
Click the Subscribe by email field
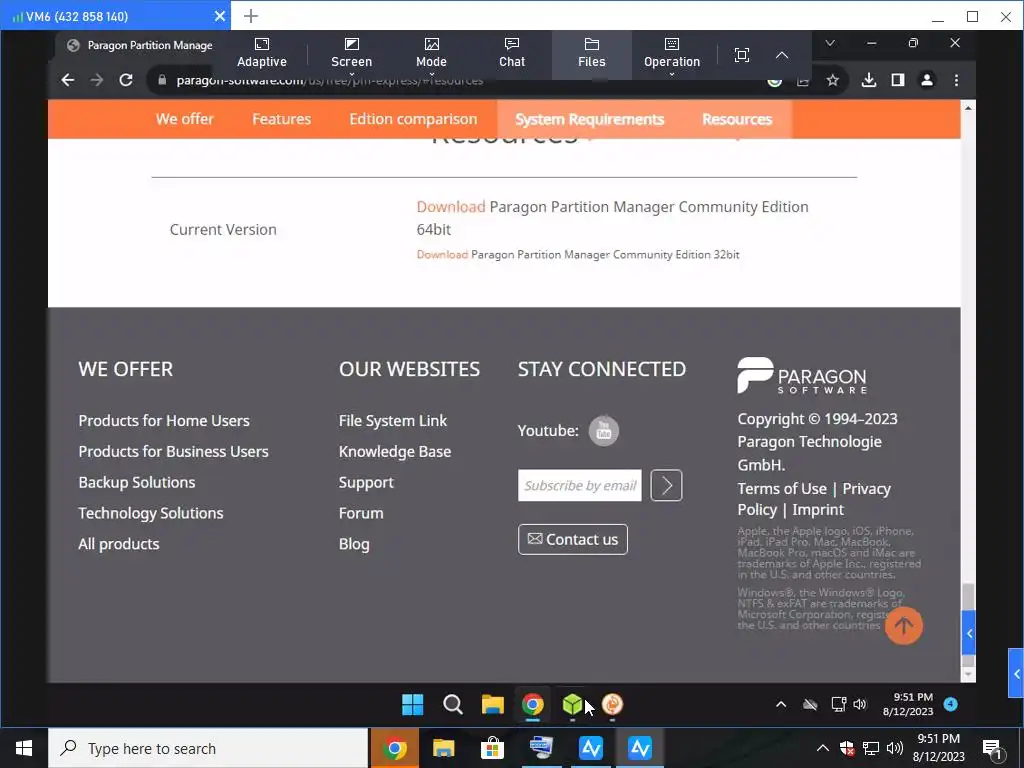pos(579,485)
